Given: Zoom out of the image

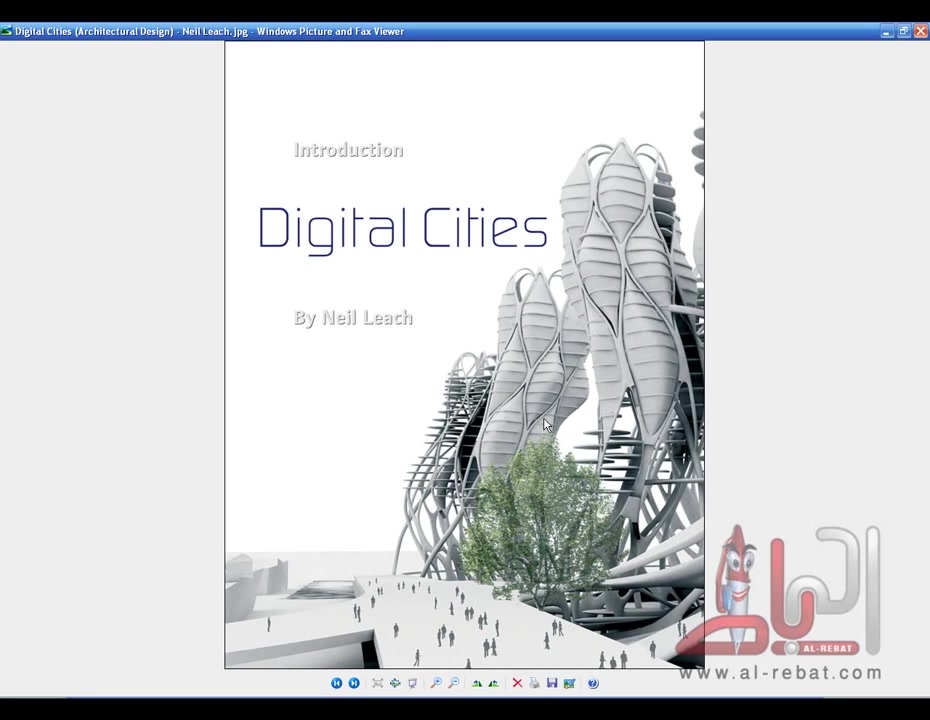Looking at the screenshot, I should [x=456, y=683].
